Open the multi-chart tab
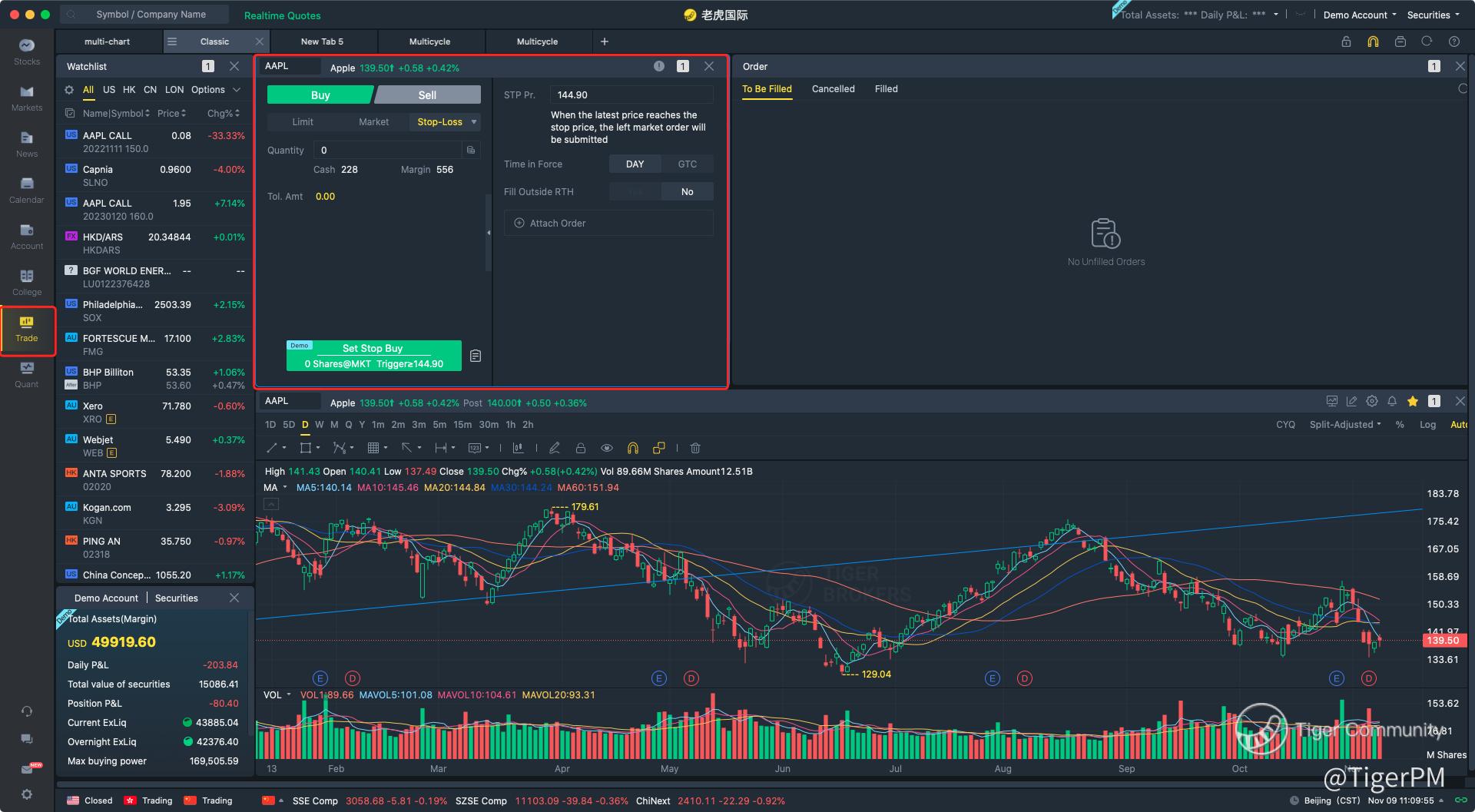Image resolution: width=1475 pixels, height=812 pixels. pos(107,41)
